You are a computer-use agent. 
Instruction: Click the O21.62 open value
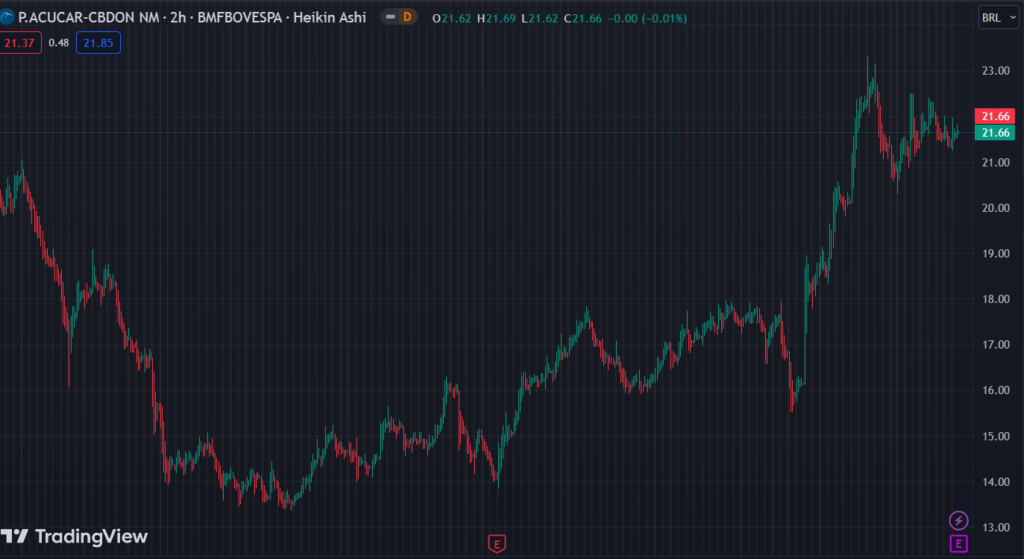pyautogui.click(x=451, y=18)
